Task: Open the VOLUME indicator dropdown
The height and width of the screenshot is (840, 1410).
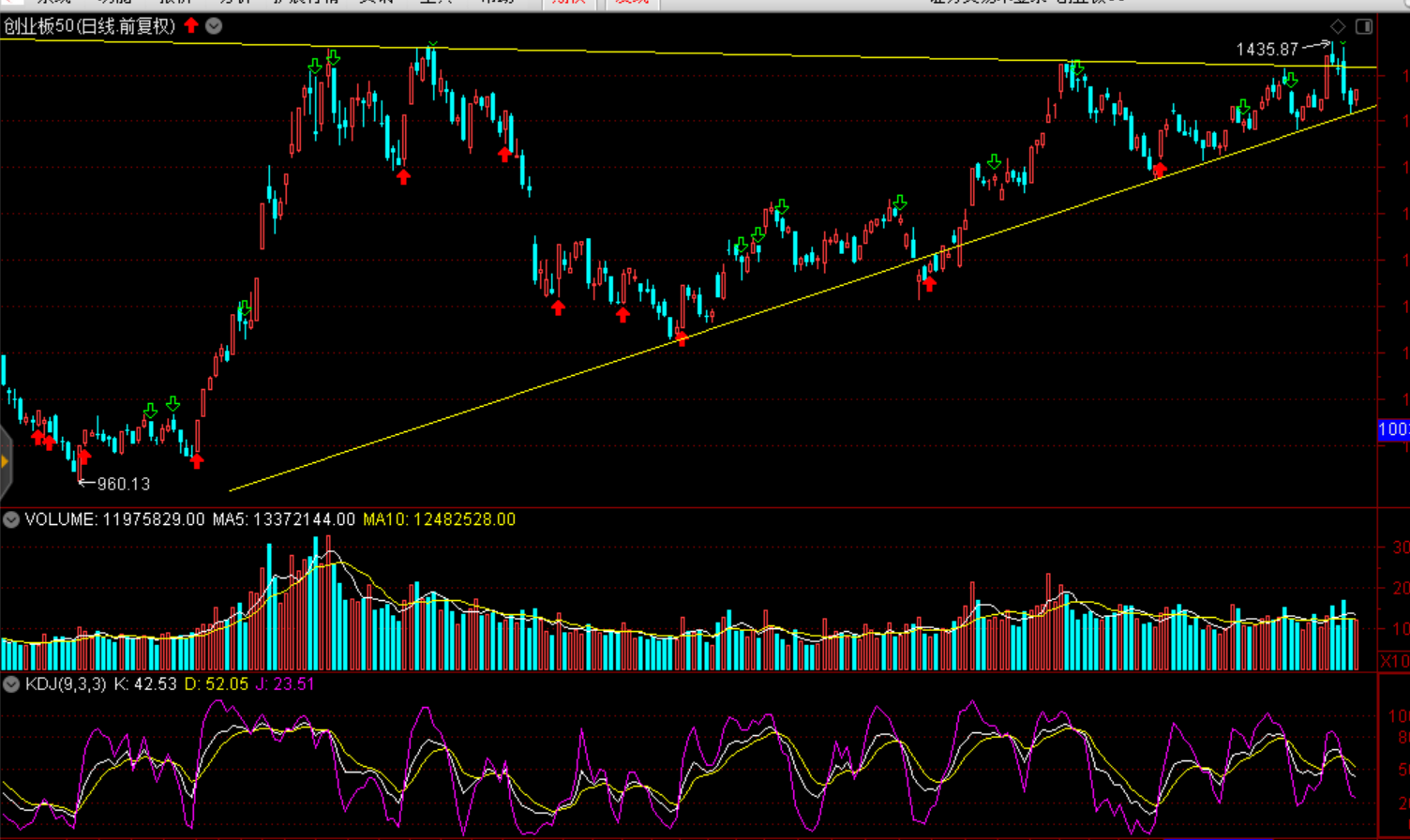Action: coord(11,519)
